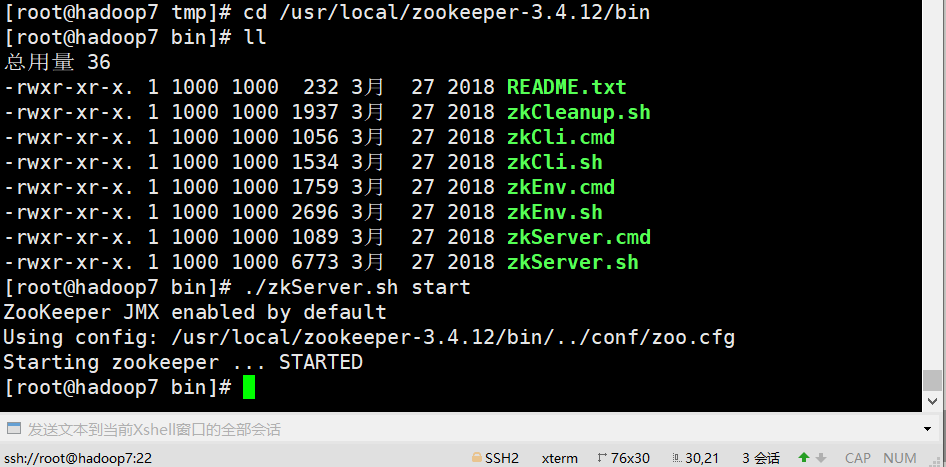
Task: Click the zkCli.sh file name
Action: tap(554, 162)
